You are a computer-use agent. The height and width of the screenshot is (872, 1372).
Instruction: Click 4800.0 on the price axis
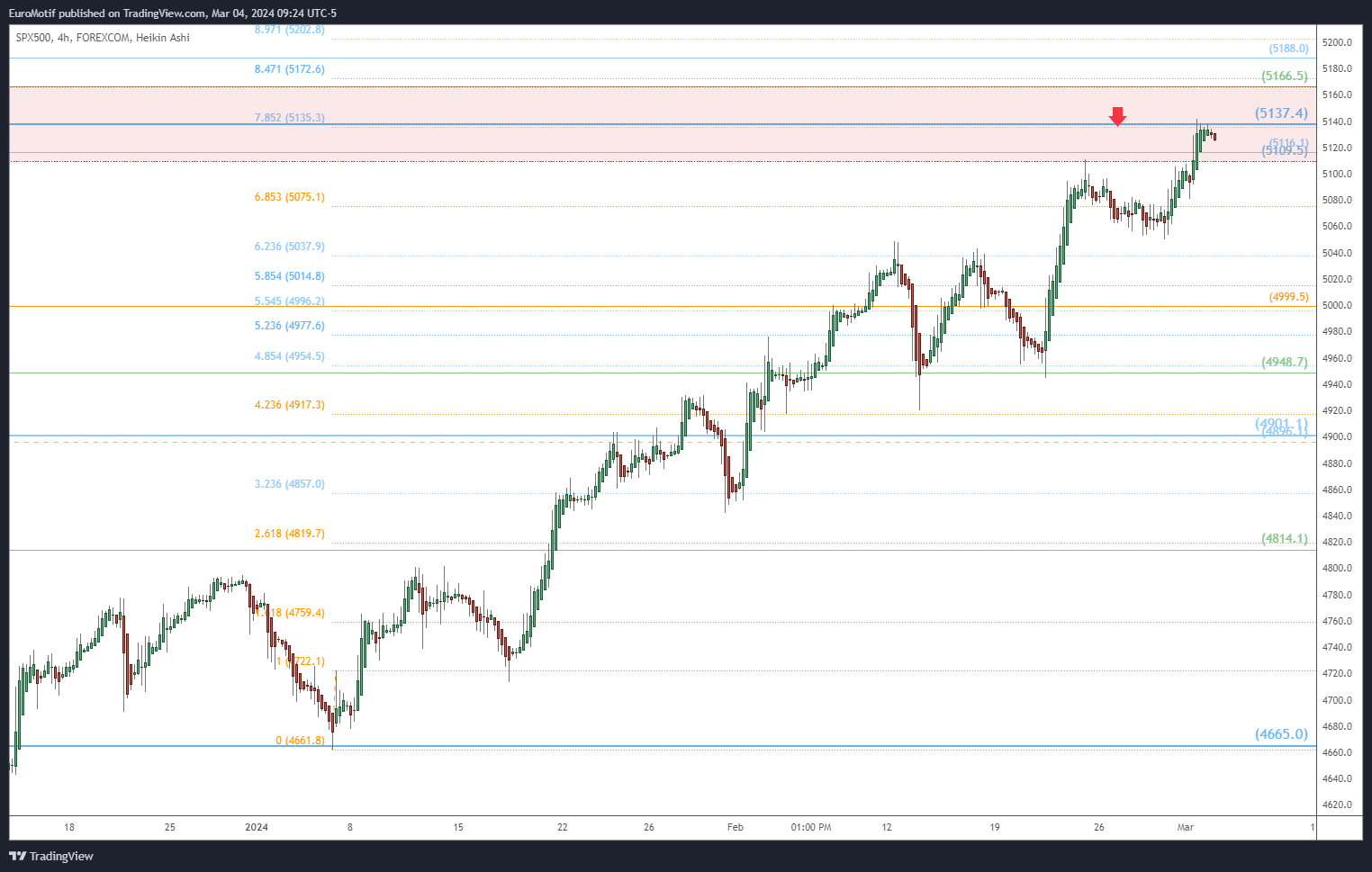1337,568
